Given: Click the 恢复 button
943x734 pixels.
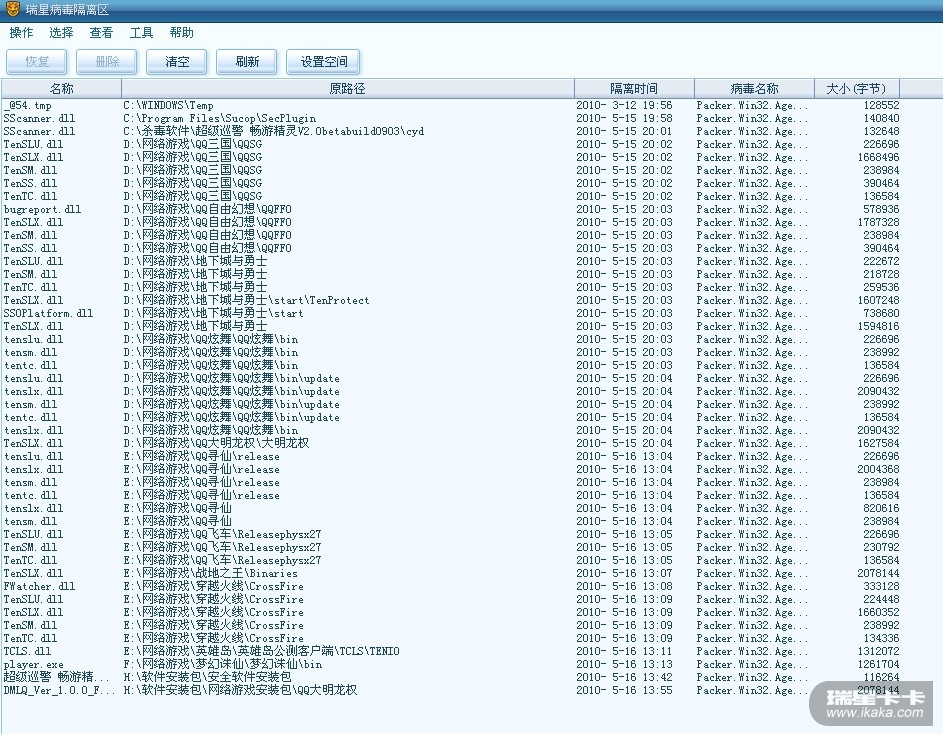Looking at the screenshot, I should pyautogui.click(x=37, y=61).
